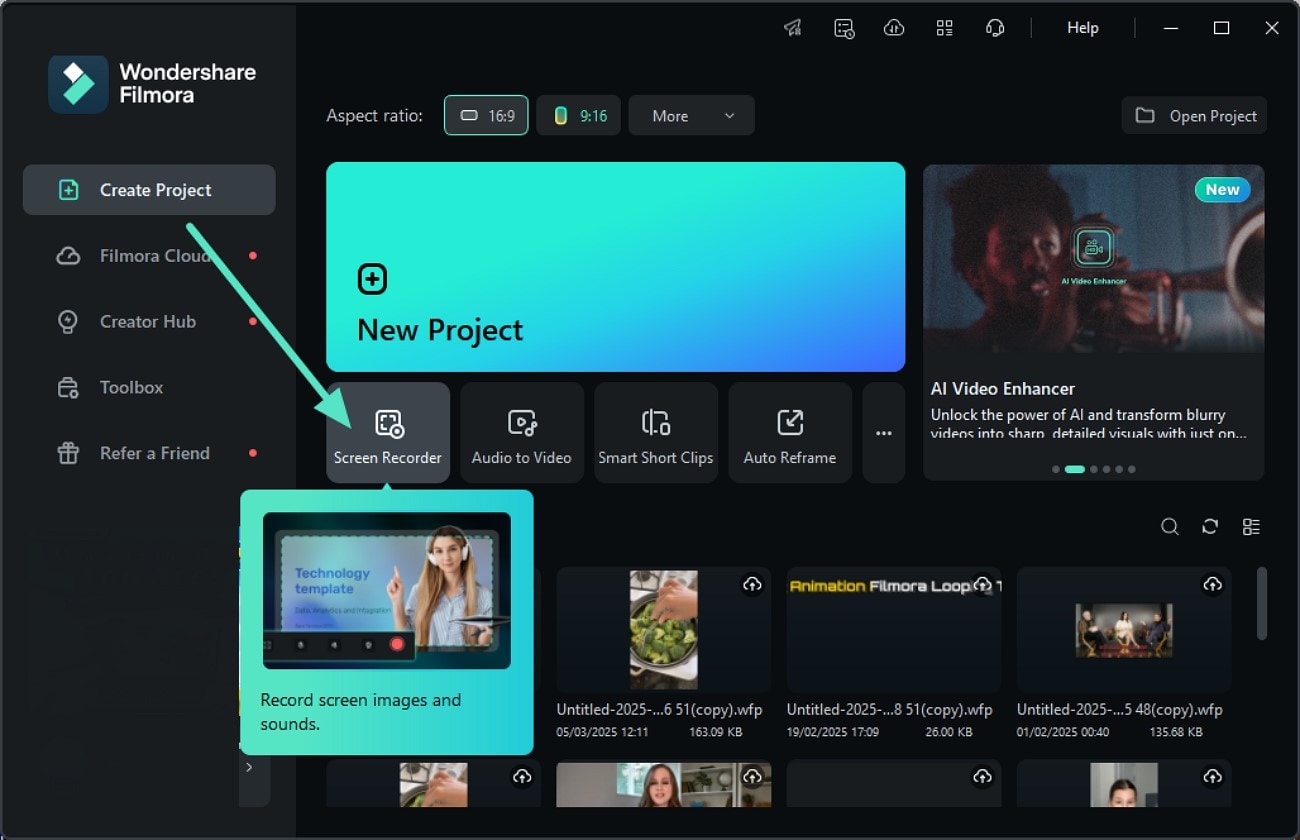Start a New Project
This screenshot has width=1300, height=840.
pyautogui.click(x=615, y=267)
